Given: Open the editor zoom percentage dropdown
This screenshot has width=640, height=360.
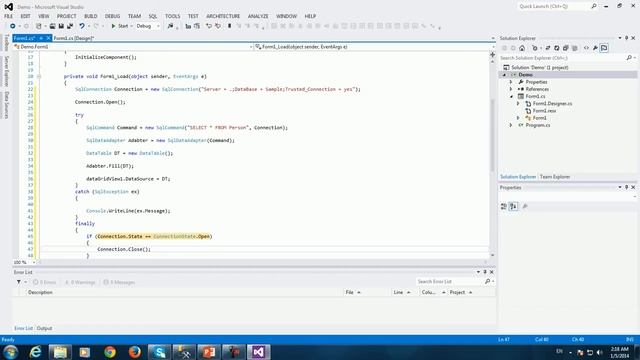Looking at the screenshot, I should click(34, 262).
